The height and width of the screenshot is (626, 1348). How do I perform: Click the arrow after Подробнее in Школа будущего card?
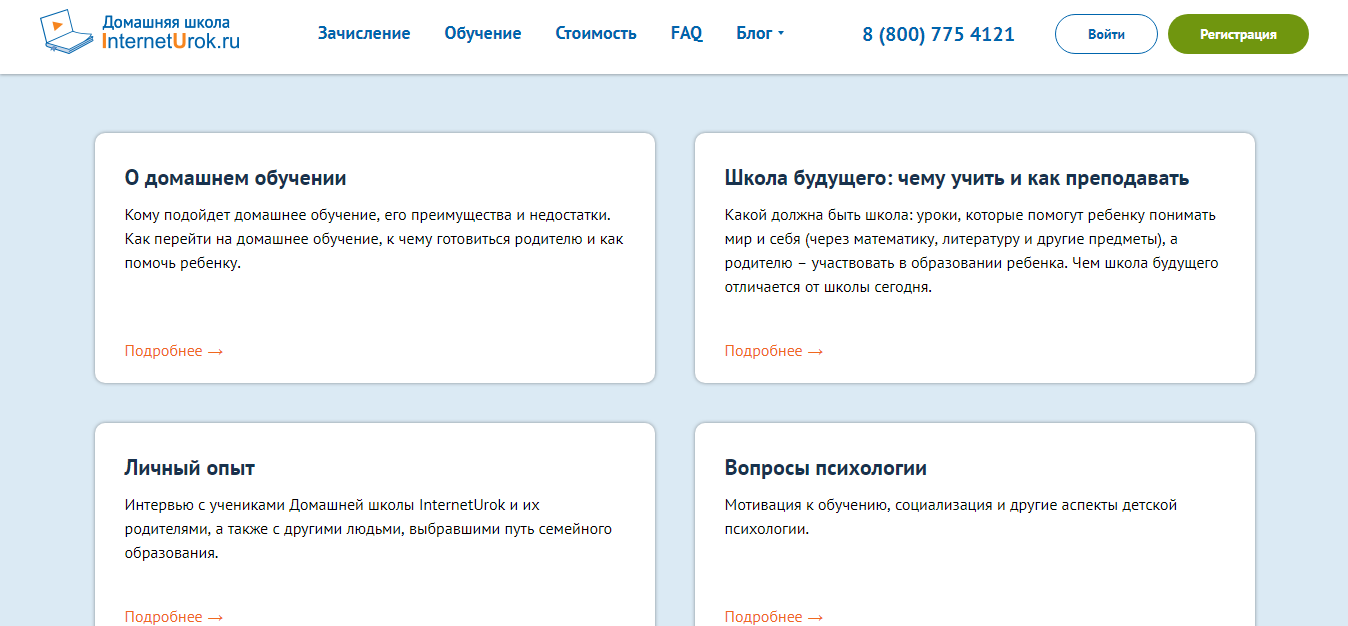click(817, 351)
